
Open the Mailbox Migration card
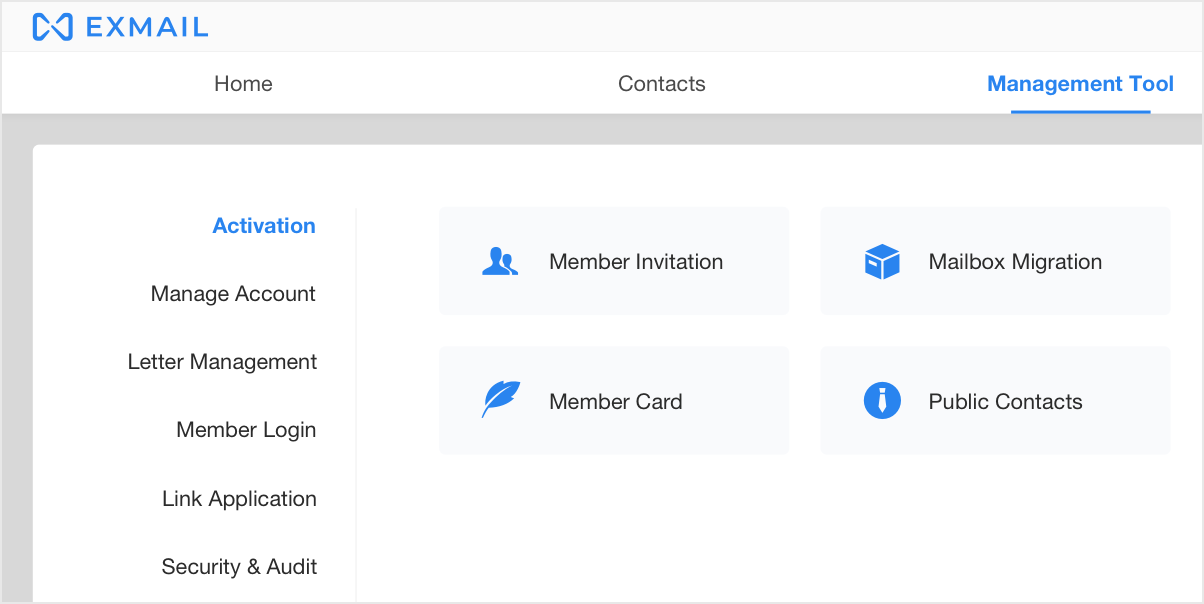pyautogui.click(x=995, y=260)
